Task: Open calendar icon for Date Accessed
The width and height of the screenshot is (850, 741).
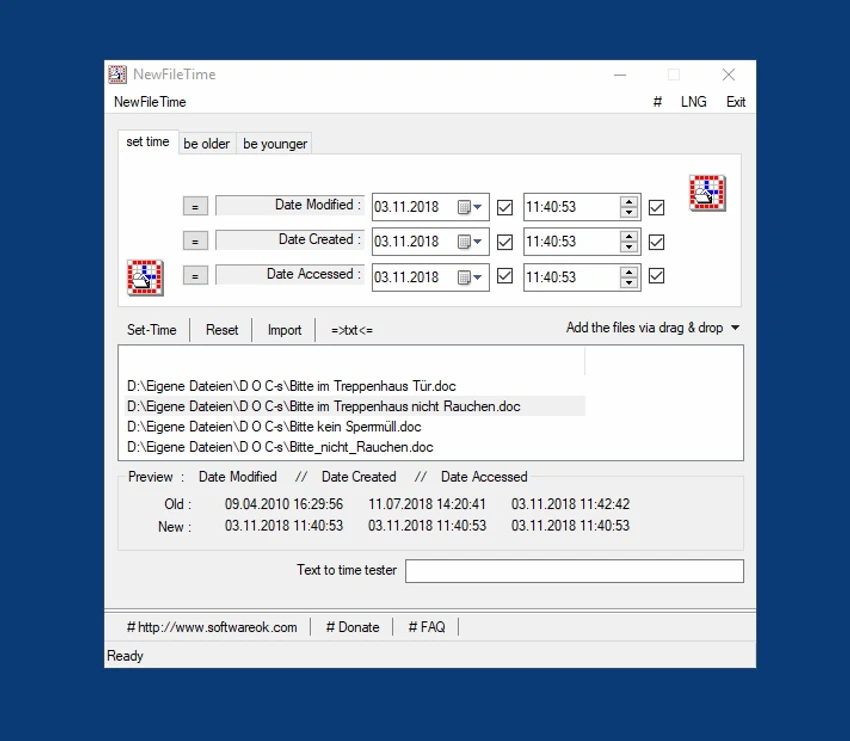Action: pos(463,278)
